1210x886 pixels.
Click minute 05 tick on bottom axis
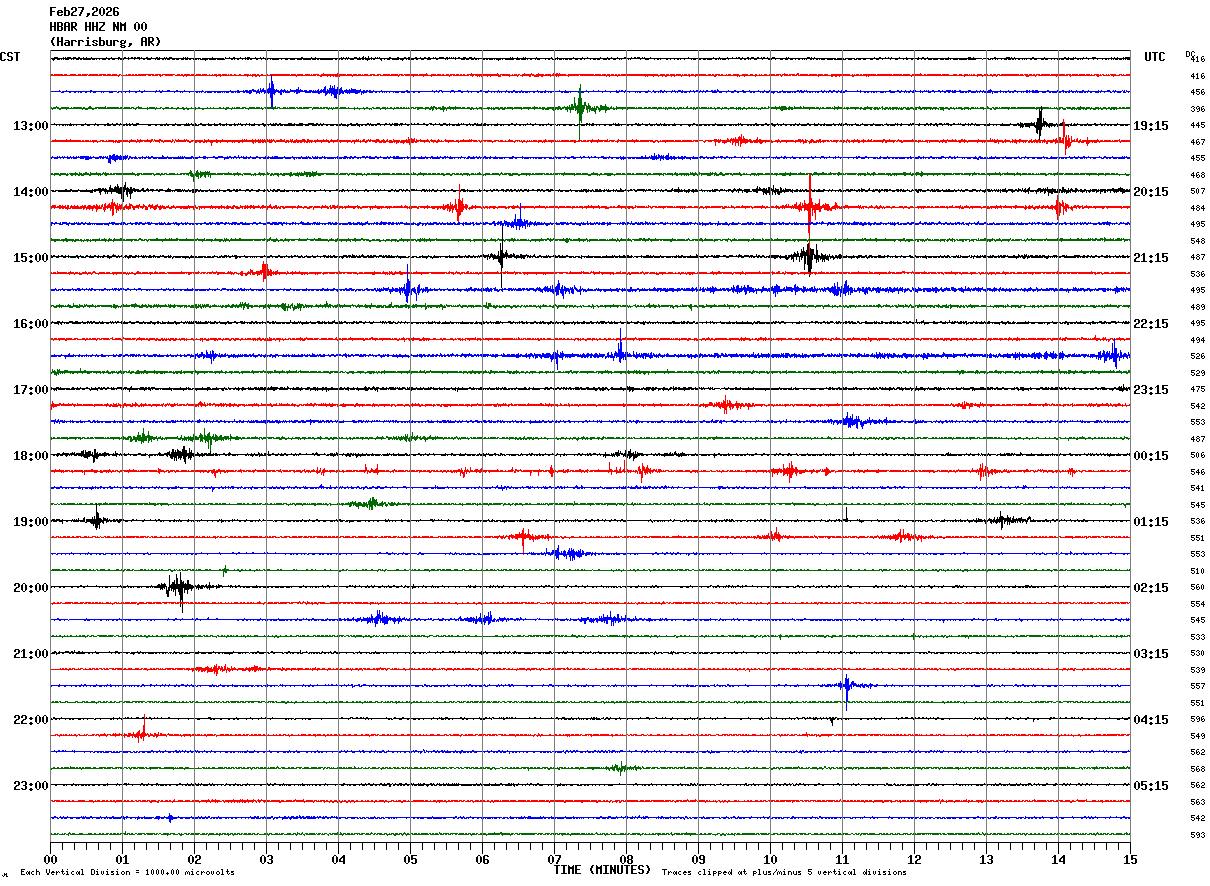click(x=410, y=860)
